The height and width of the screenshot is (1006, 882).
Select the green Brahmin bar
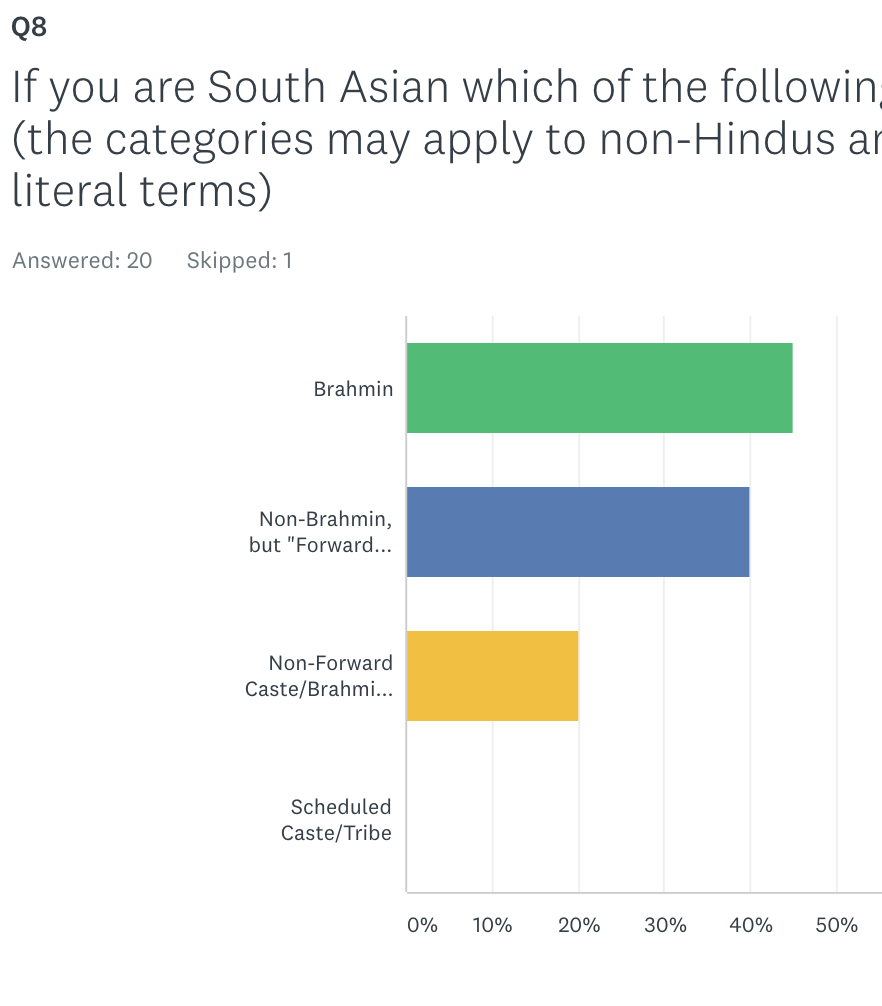(x=599, y=388)
